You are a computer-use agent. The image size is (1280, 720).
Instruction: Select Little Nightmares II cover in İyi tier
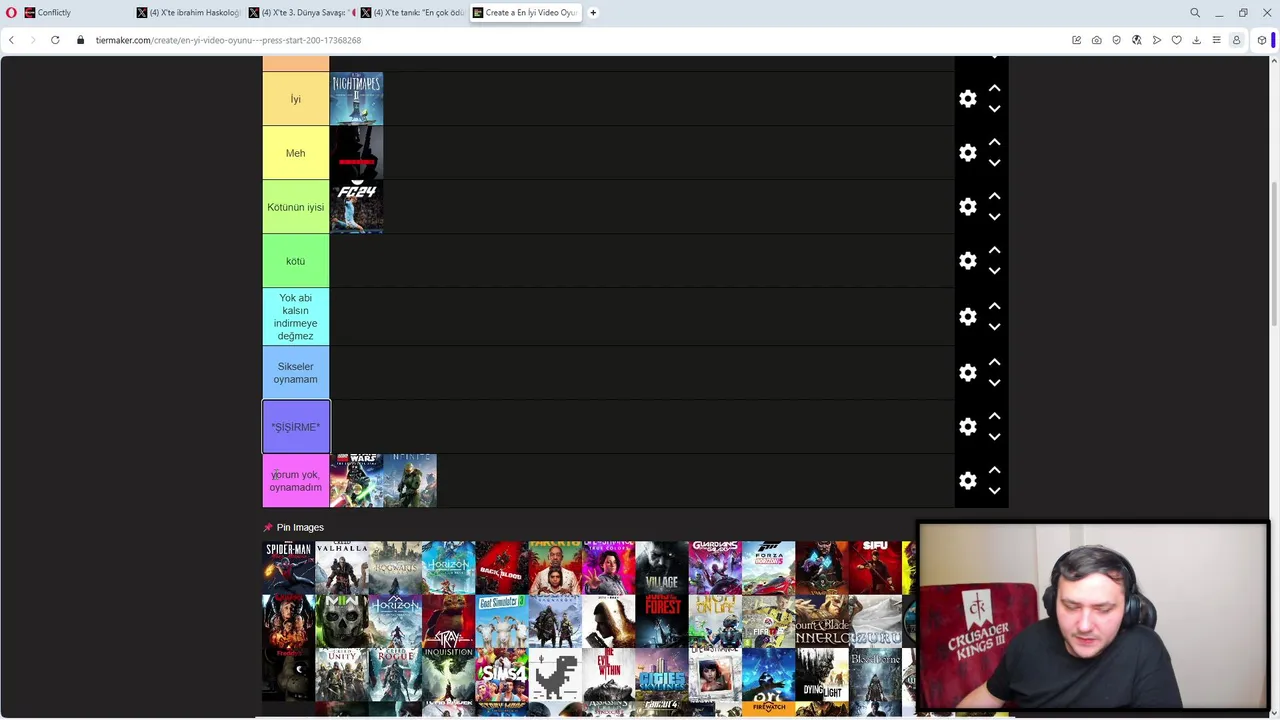tap(357, 99)
